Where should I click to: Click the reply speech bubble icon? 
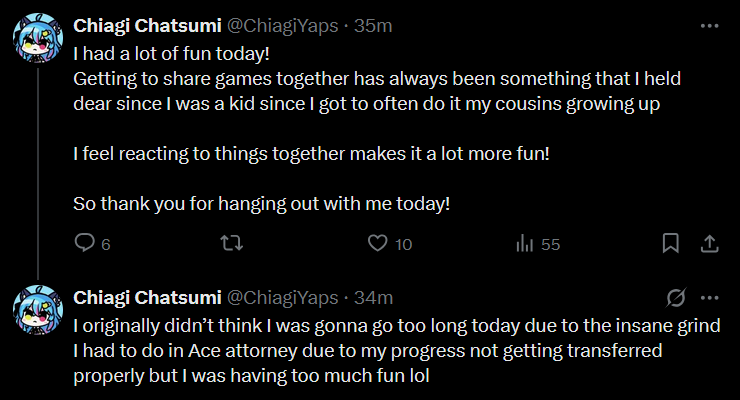86,243
